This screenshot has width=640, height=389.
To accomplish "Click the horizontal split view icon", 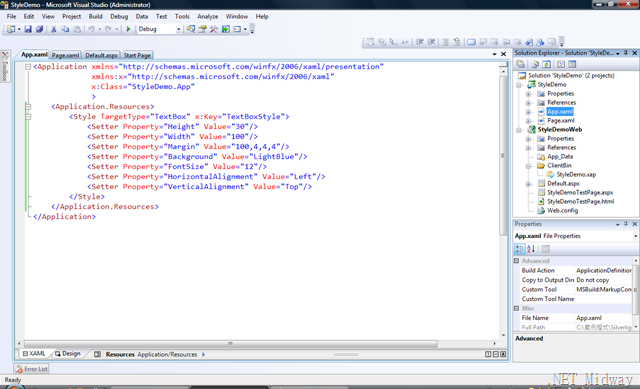I will [x=496, y=354].
